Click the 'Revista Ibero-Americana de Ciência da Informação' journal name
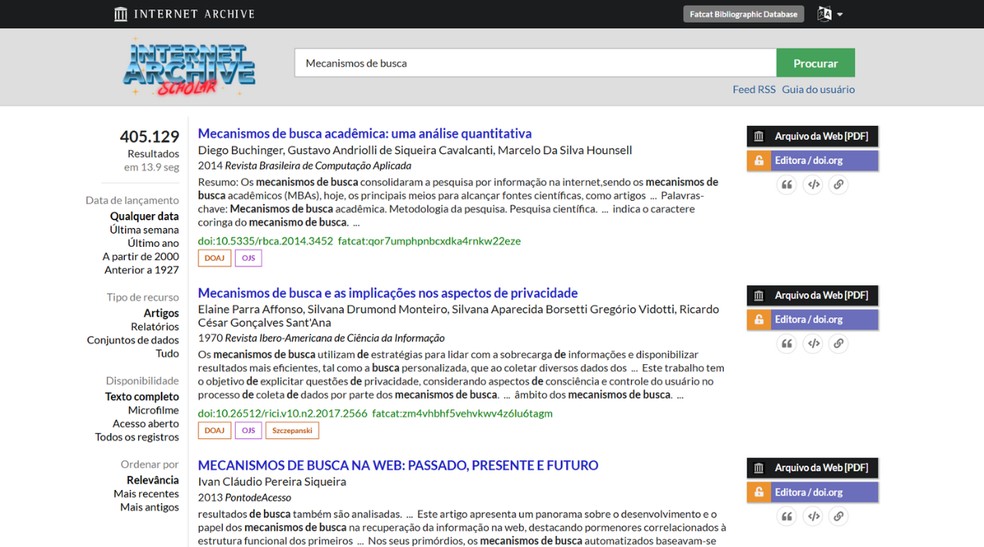 point(334,338)
